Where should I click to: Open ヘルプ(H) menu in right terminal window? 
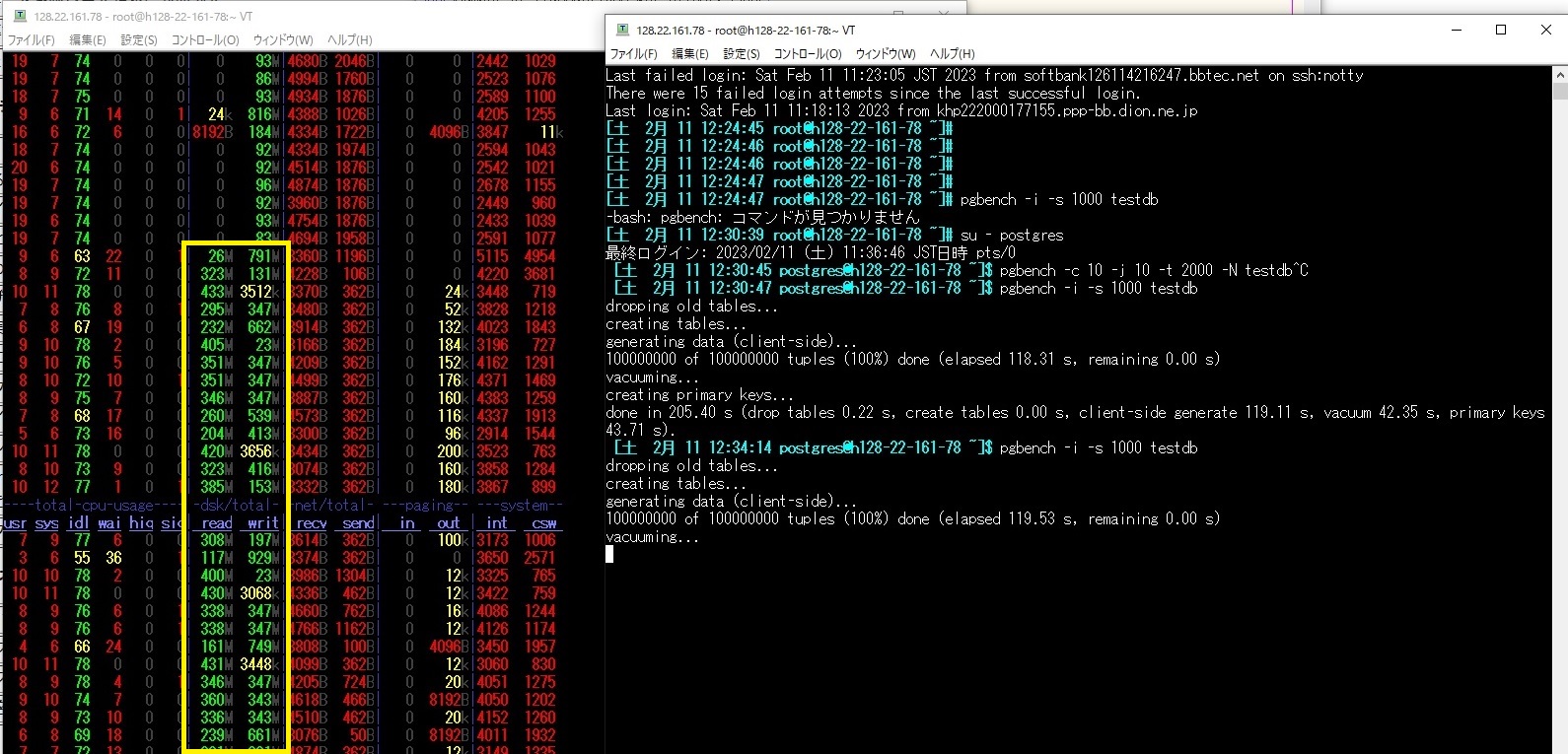point(952,54)
